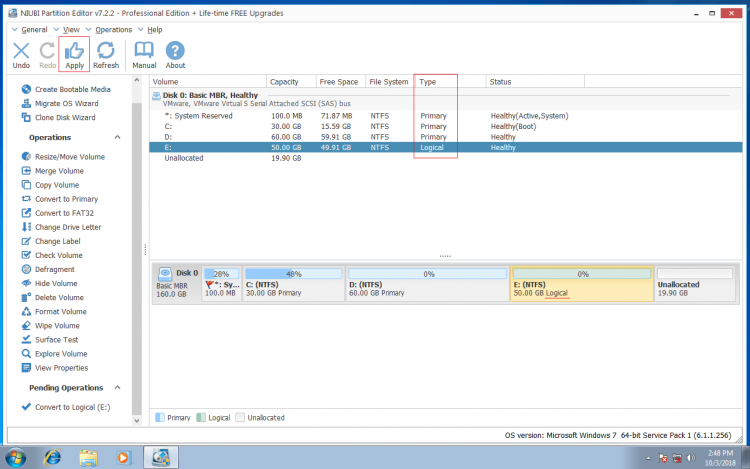The image size is (750, 469).
Task: Open Windows Explorer from the taskbar
Action: tap(88, 458)
